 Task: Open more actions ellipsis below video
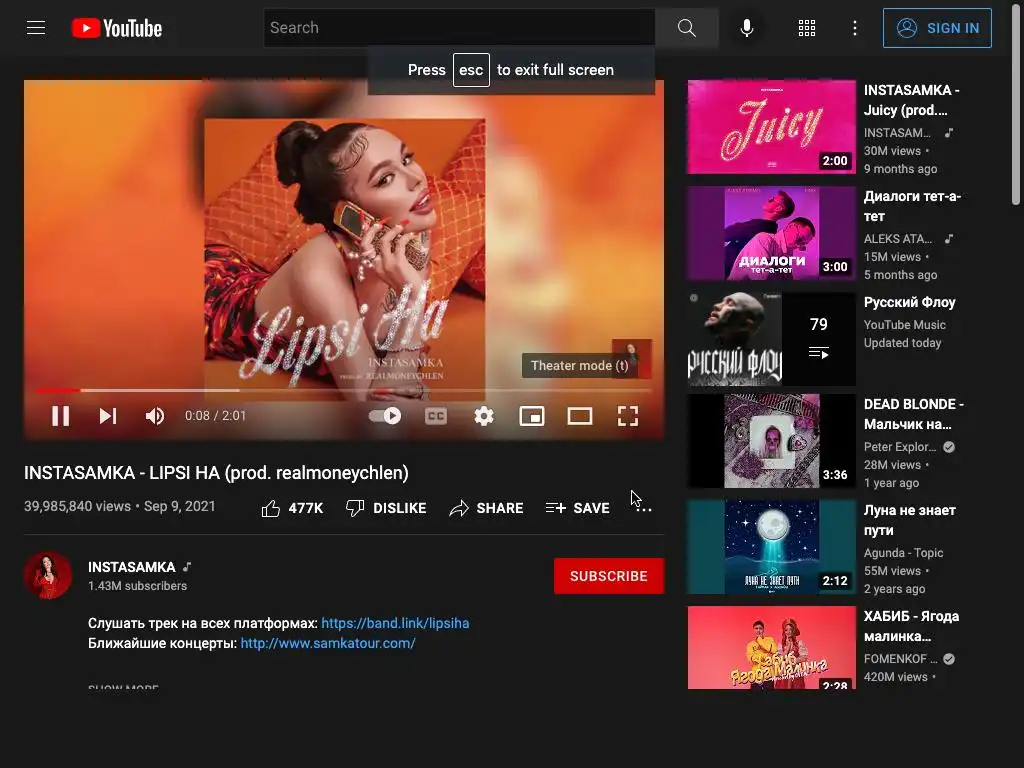point(643,508)
